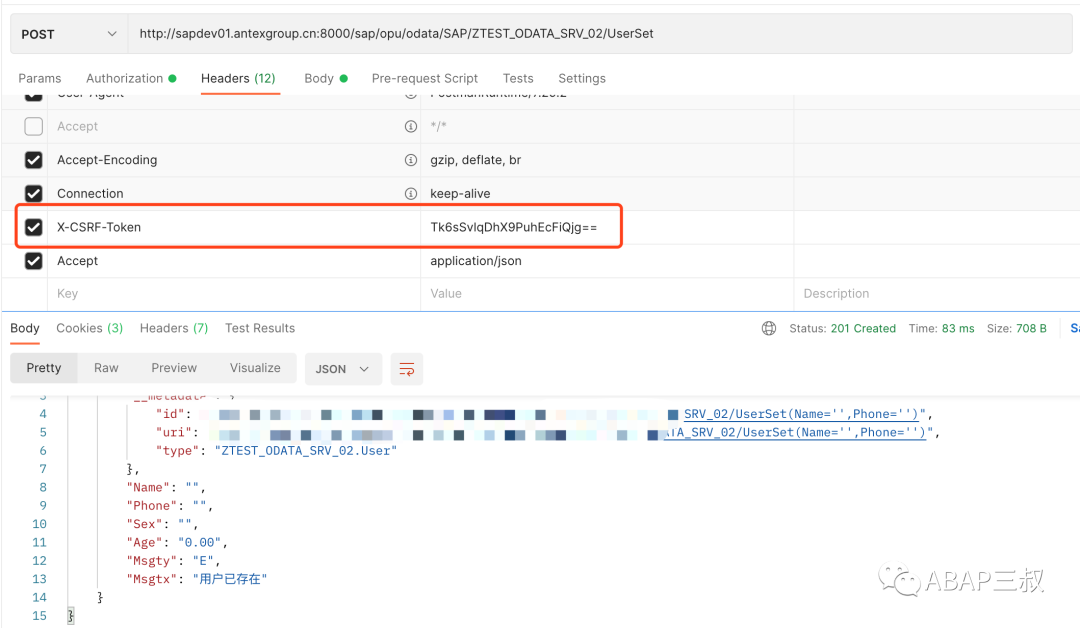Click the keep-alive value
The width and height of the screenshot is (1080, 628).
tap(460, 193)
